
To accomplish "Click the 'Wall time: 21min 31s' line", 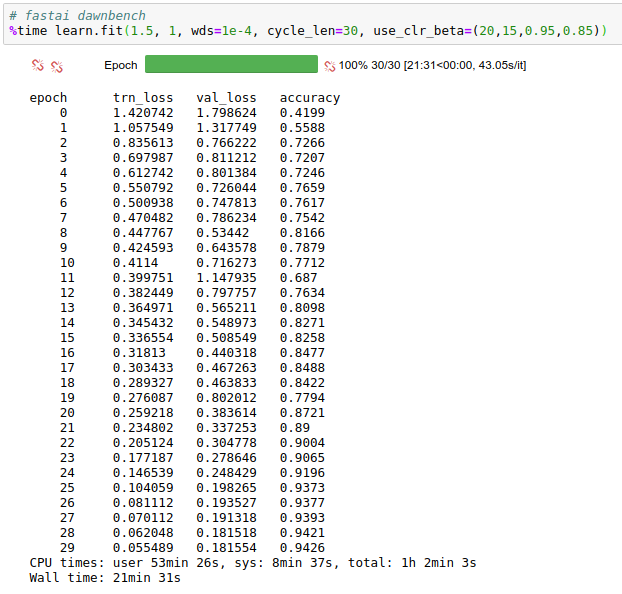I will pyautogui.click(x=105, y=578).
